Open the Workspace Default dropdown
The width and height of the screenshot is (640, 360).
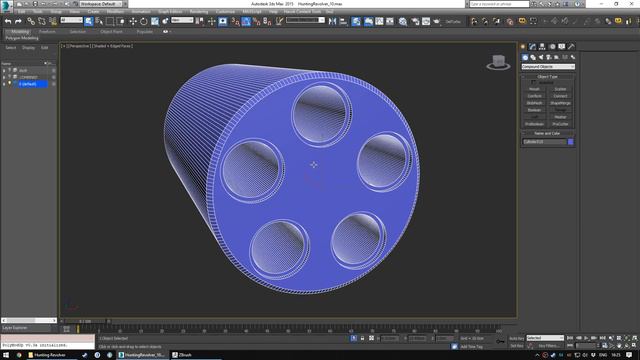pos(101,4)
